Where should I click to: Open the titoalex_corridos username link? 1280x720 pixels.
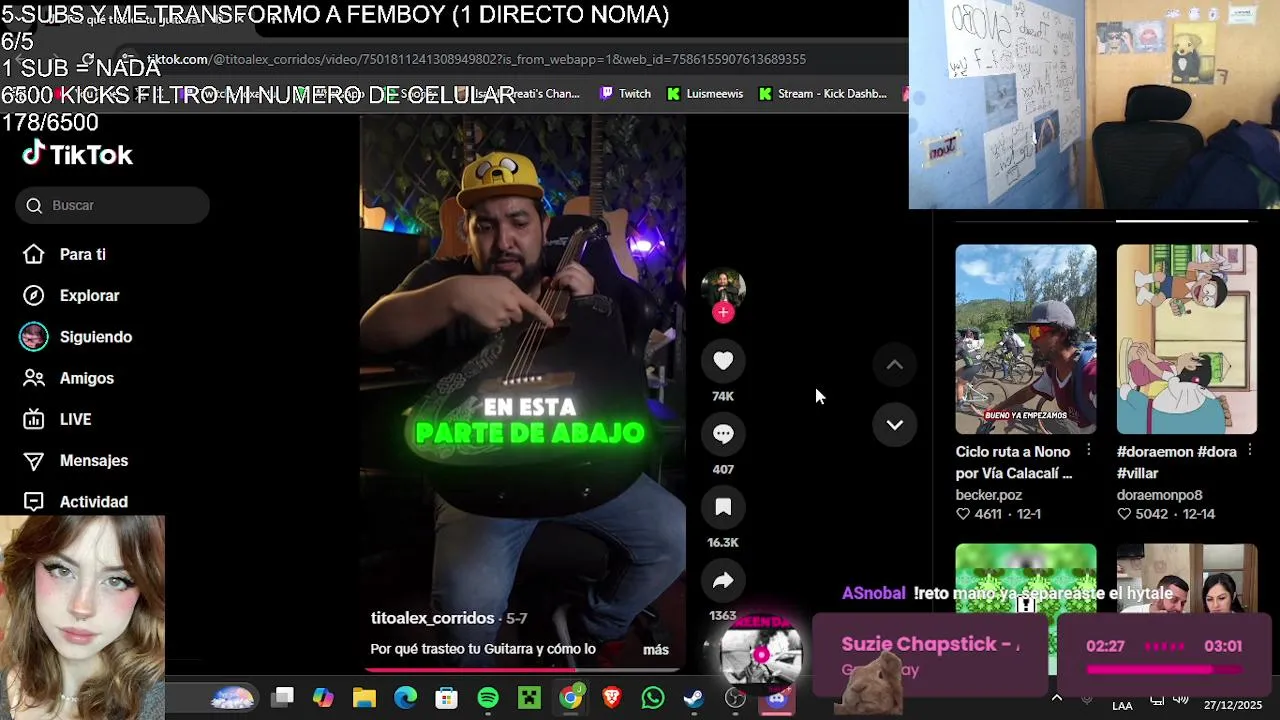[x=433, y=618]
